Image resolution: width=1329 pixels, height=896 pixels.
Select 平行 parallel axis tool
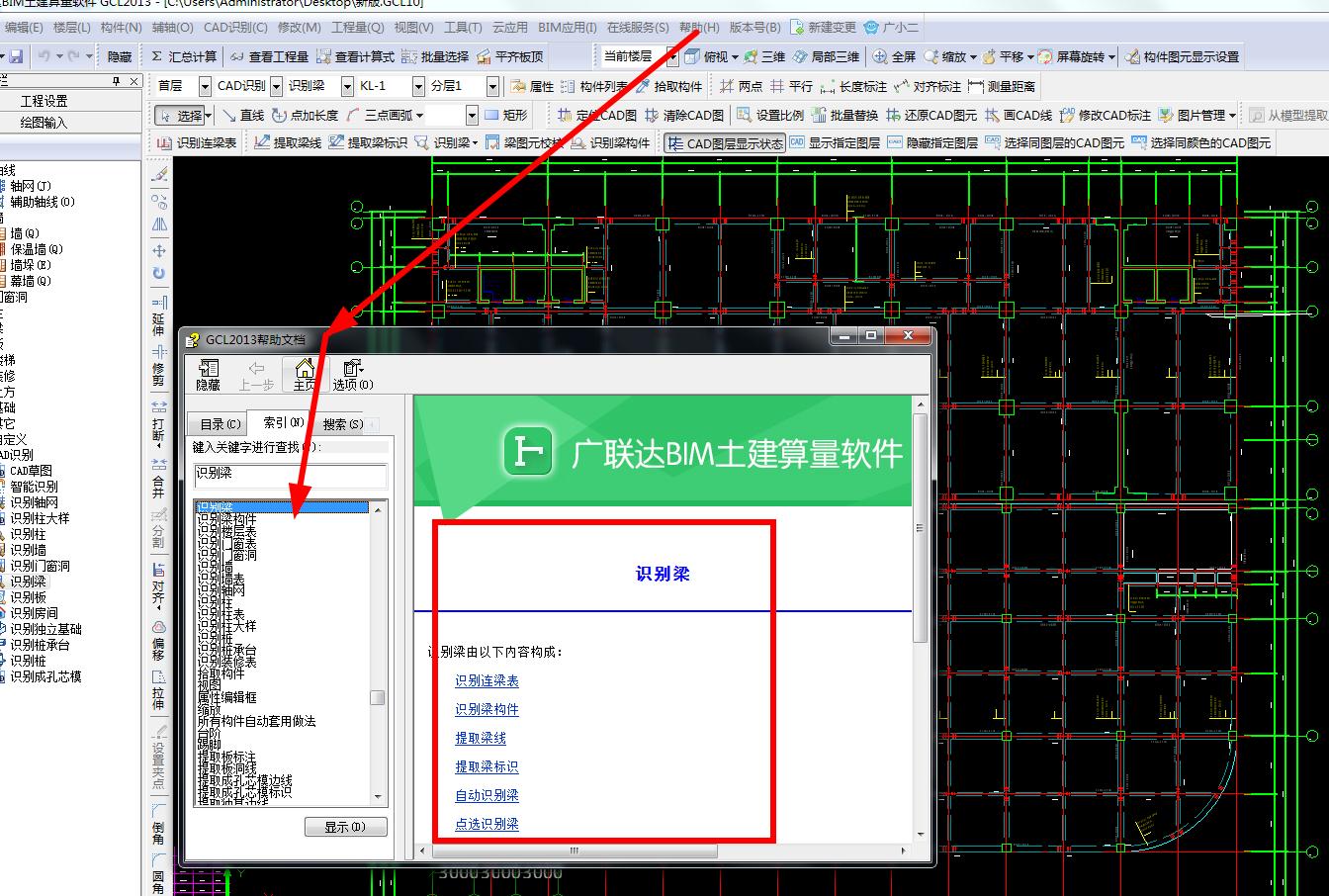[791, 86]
